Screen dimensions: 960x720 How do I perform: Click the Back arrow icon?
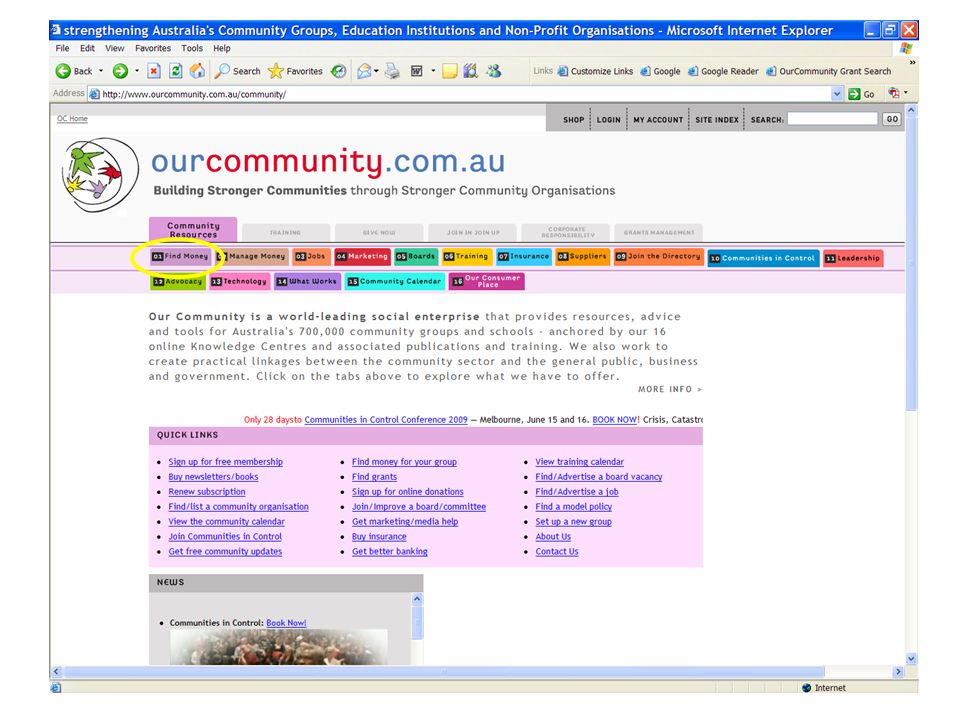tap(63, 71)
